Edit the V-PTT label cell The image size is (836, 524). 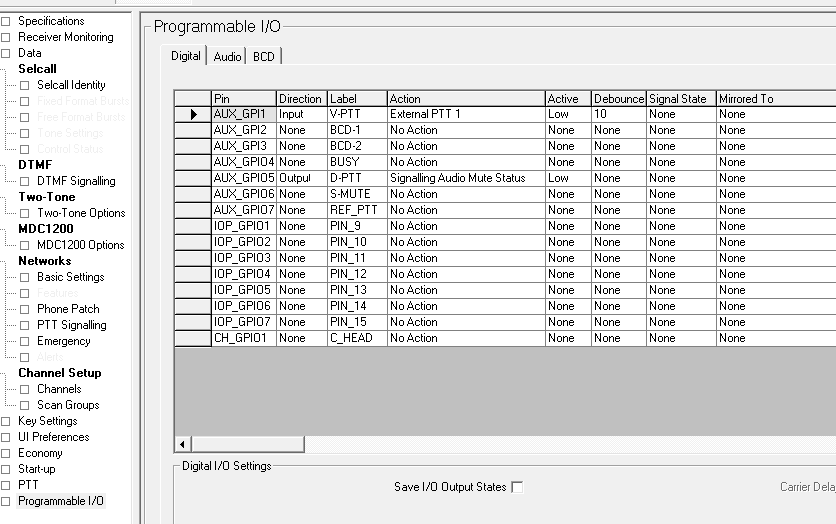(x=356, y=114)
